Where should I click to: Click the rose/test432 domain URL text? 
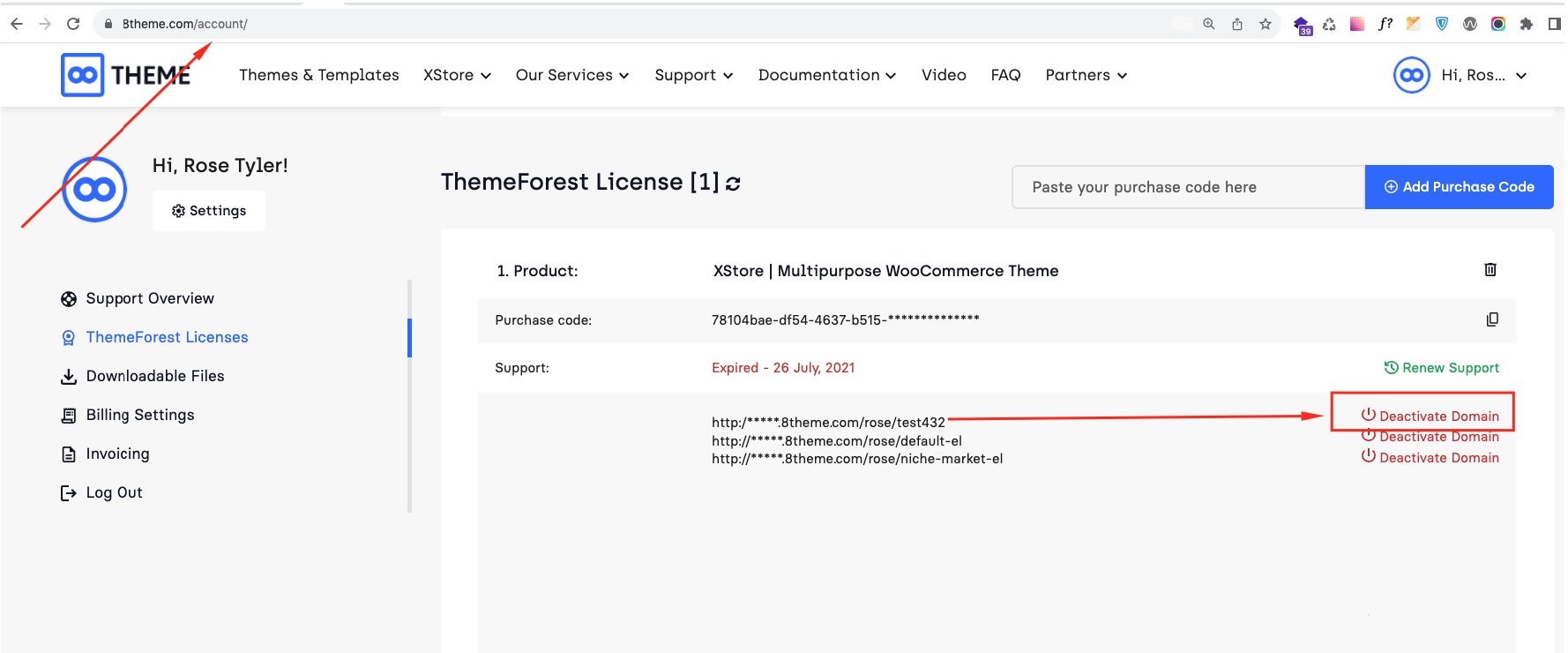(x=828, y=423)
